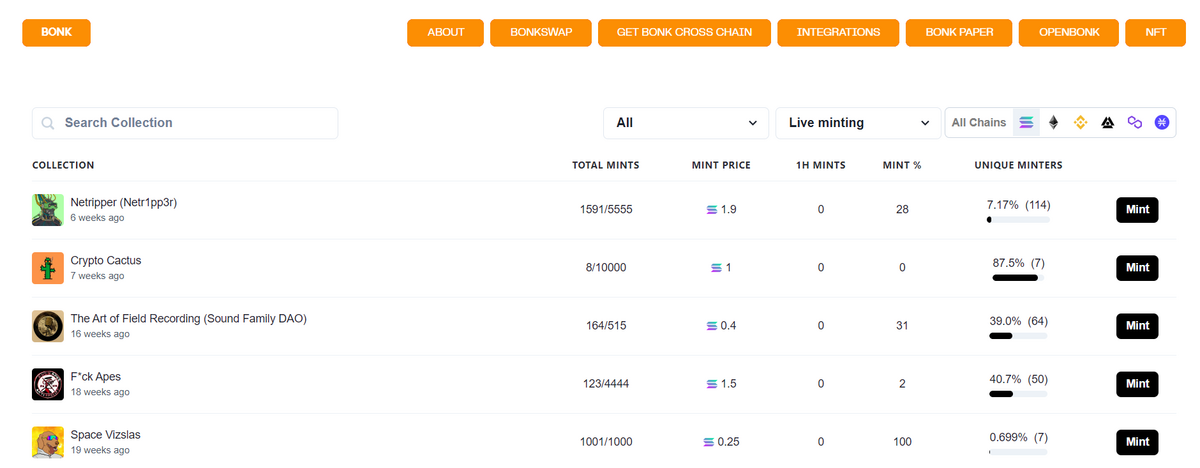Mint the Space Vizslas collection
This screenshot has height=468, width=1200.
(1137, 442)
